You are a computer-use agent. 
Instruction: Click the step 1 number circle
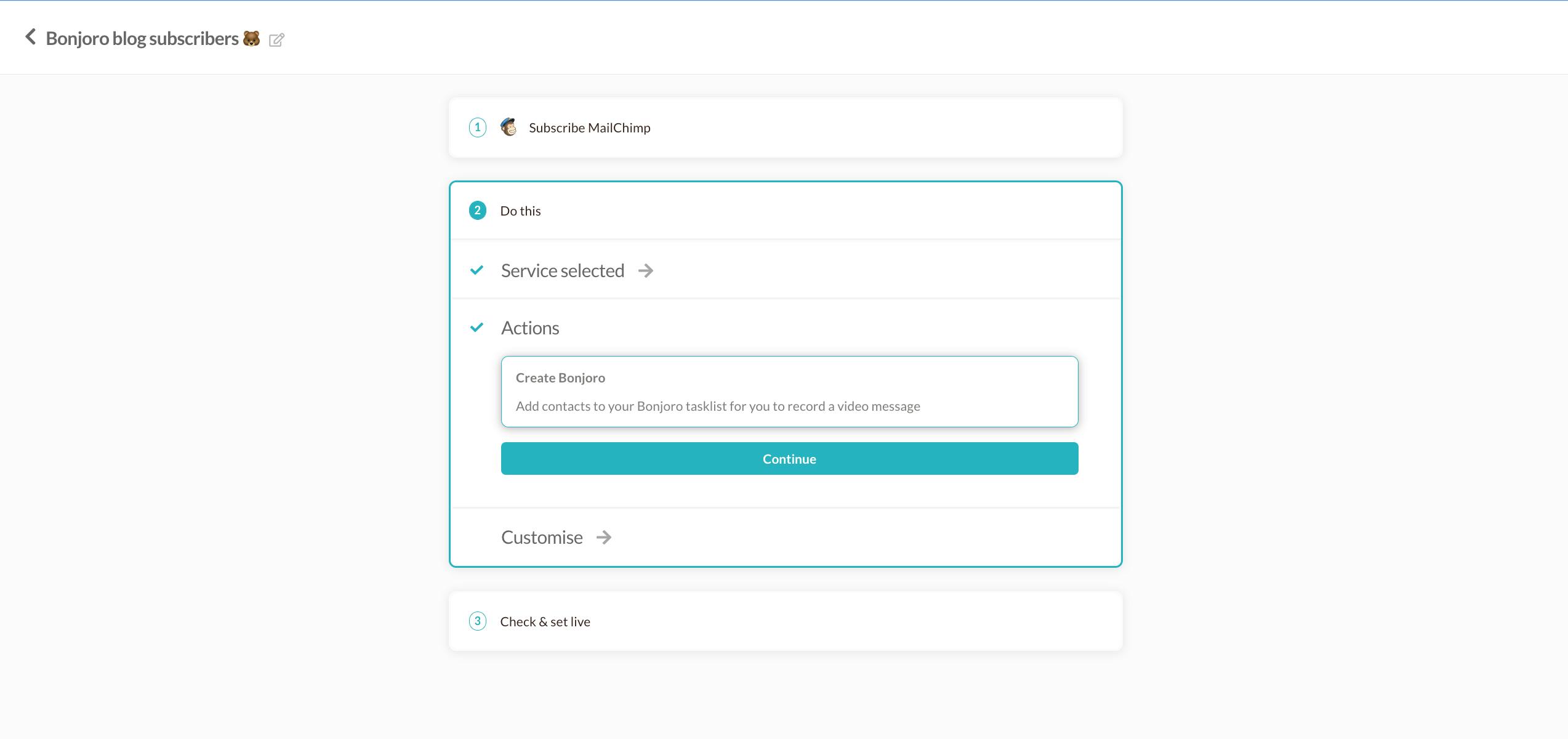478,127
